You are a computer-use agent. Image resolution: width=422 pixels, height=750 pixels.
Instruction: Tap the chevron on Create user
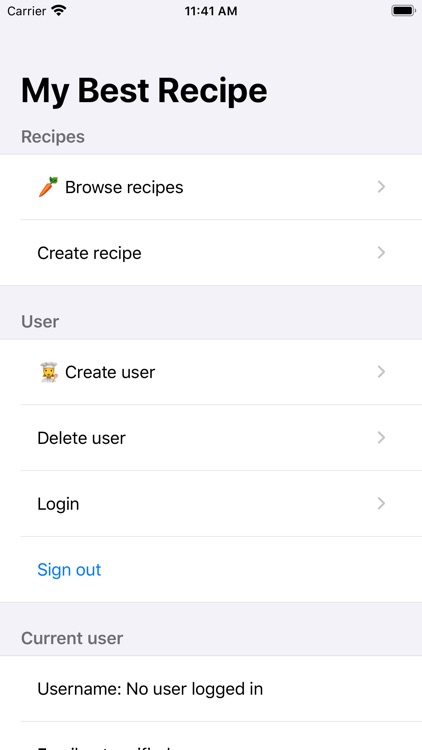click(x=381, y=372)
